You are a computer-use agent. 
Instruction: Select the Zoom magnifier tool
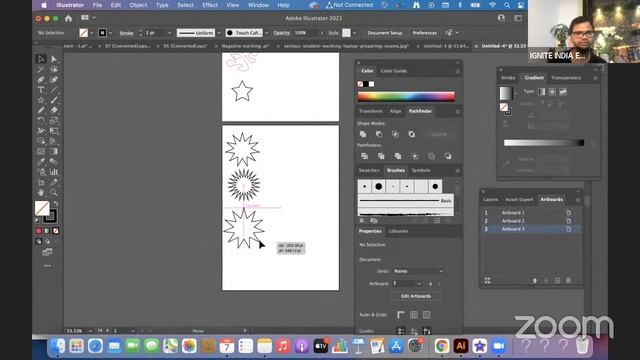(x=54, y=192)
